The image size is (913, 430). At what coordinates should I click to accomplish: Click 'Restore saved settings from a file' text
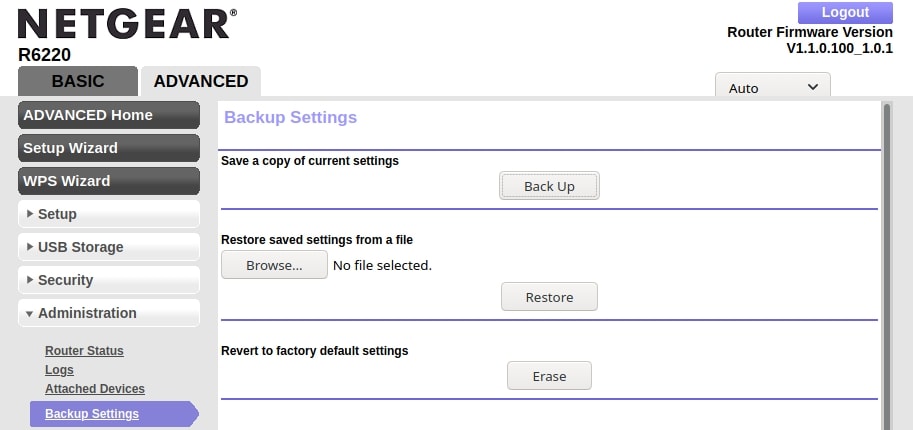[x=317, y=239]
